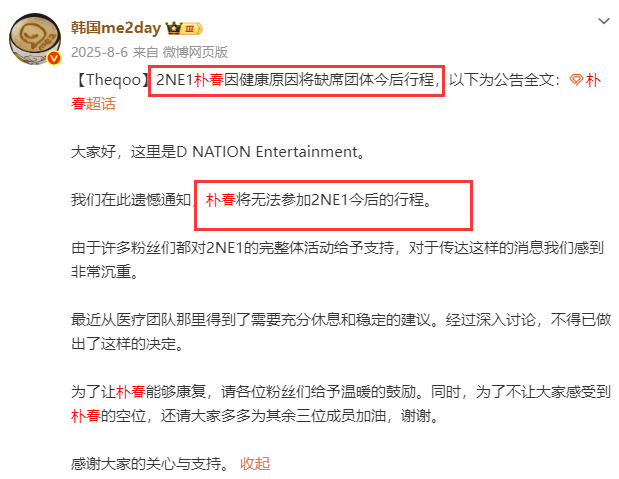Open the 韩国me2day username link

click(116, 28)
